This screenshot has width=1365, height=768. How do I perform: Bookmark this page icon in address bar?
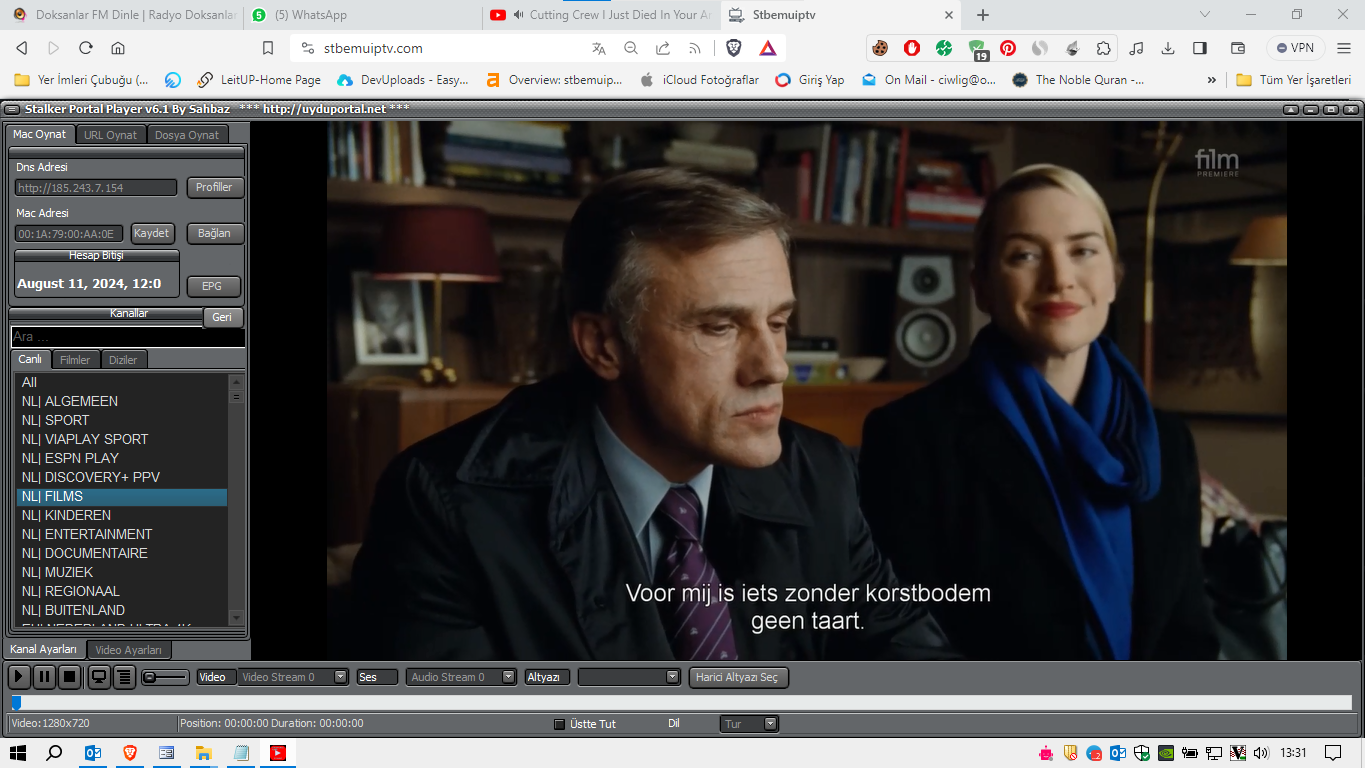pos(267,48)
